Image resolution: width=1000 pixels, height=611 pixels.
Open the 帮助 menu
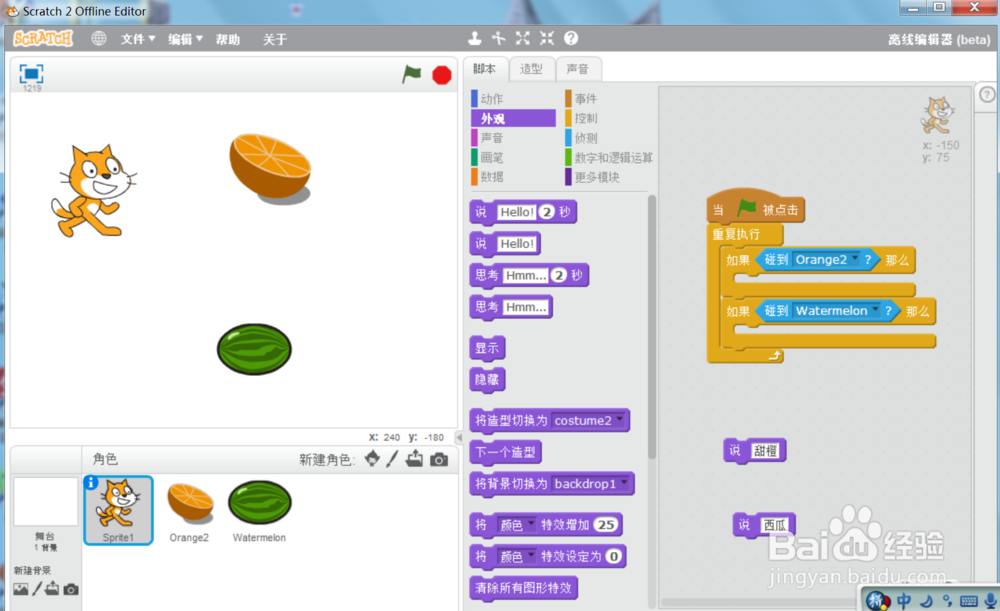(228, 39)
